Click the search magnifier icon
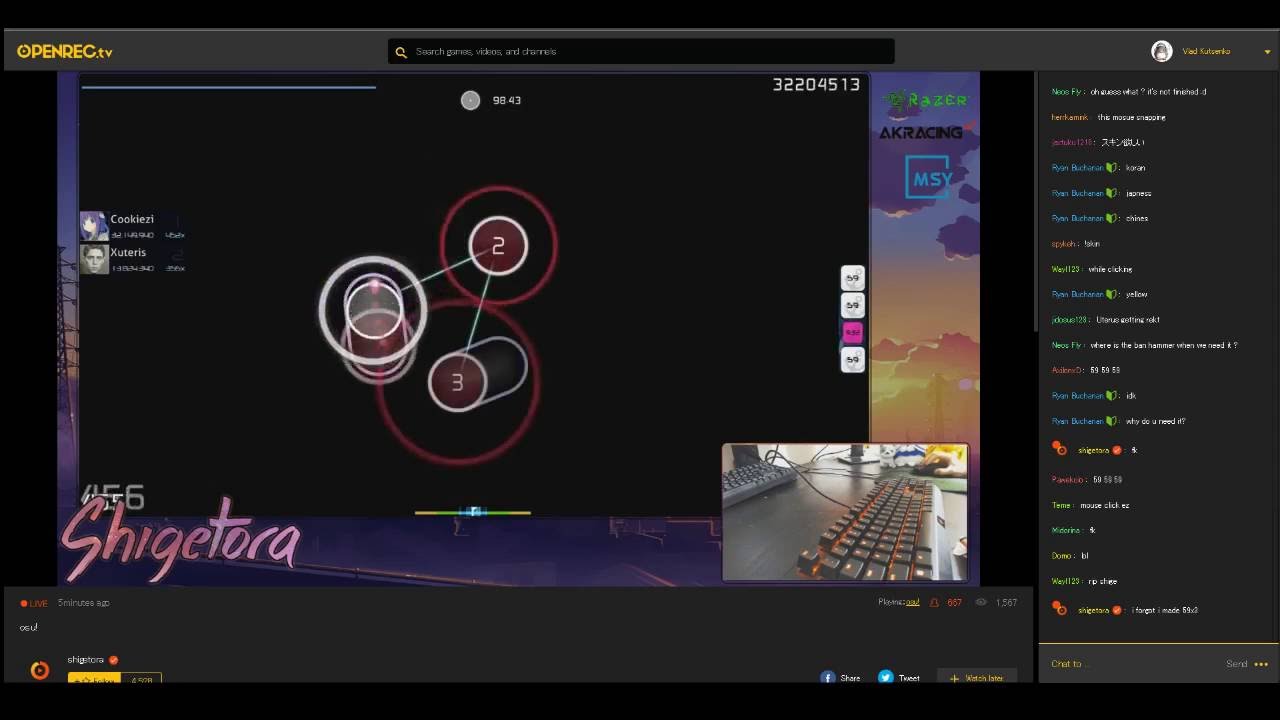1280x720 pixels. (x=401, y=52)
